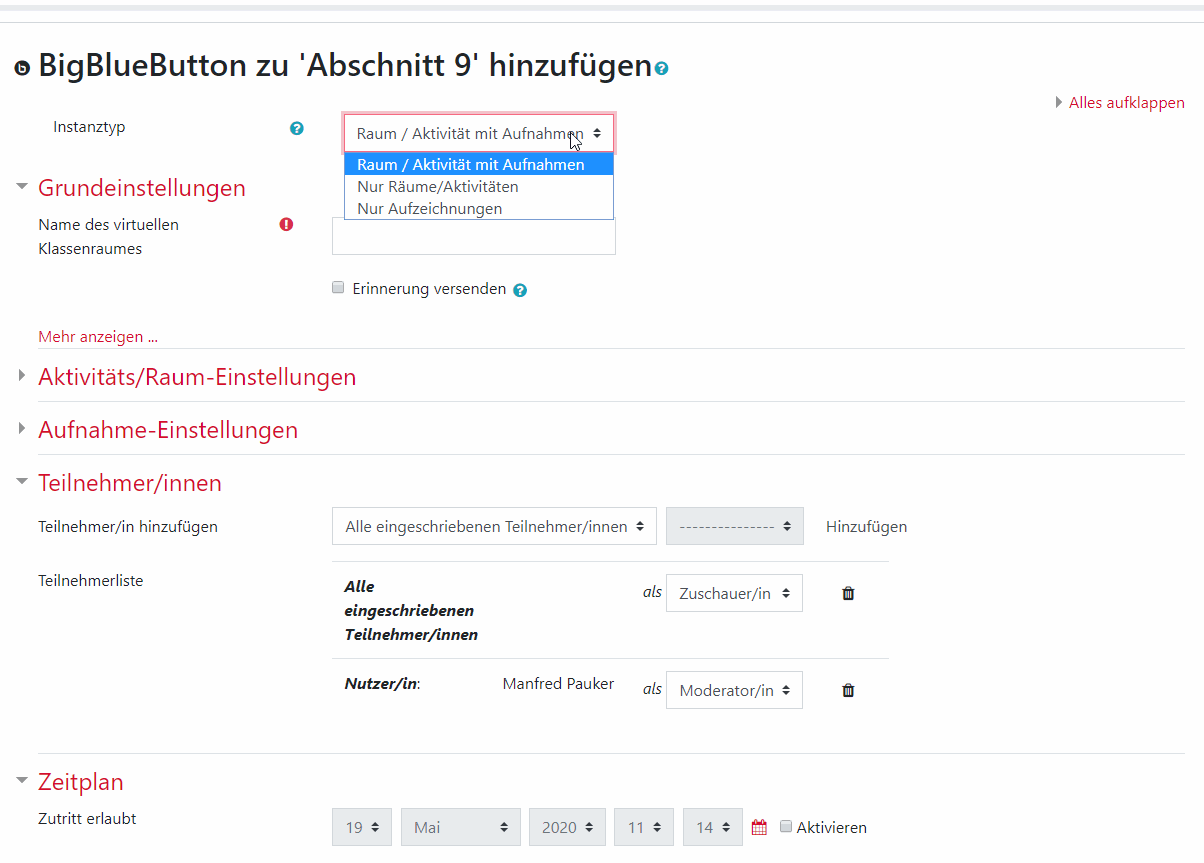Select 'Nur Aufzeichnungen' from the open list
The height and width of the screenshot is (863, 1204).
click(429, 208)
